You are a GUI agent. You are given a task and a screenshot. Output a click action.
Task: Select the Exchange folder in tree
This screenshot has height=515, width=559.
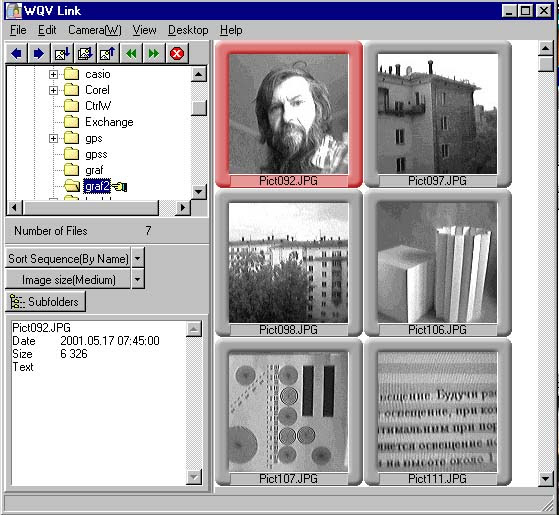point(109,122)
